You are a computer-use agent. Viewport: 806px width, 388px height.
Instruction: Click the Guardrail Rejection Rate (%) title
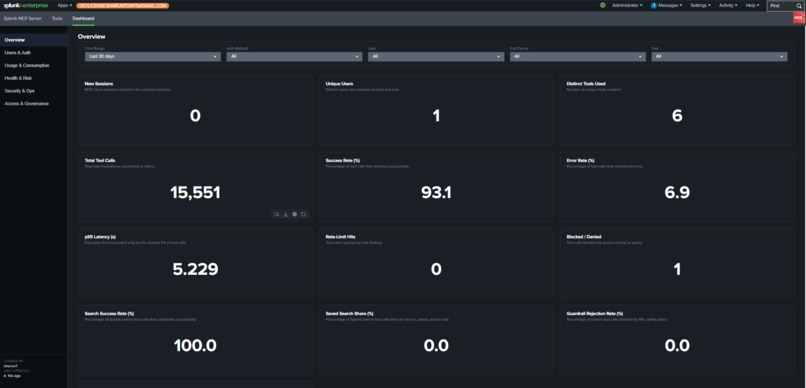coord(595,313)
